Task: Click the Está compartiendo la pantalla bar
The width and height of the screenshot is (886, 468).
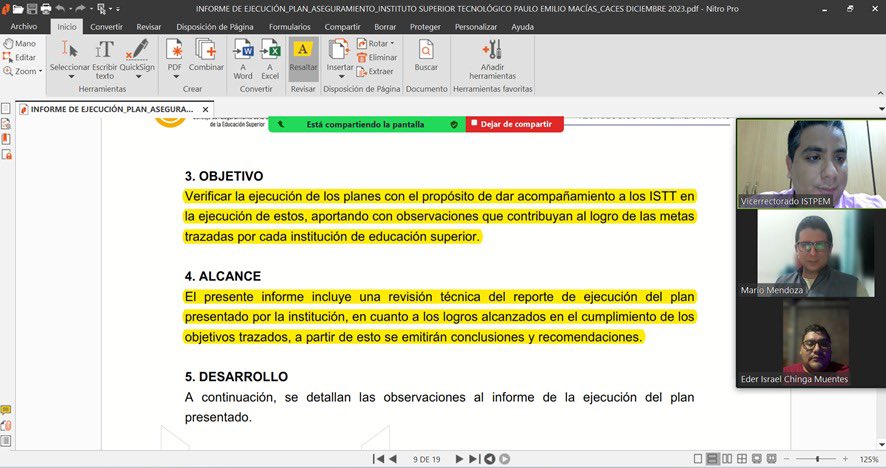Action: click(x=367, y=124)
